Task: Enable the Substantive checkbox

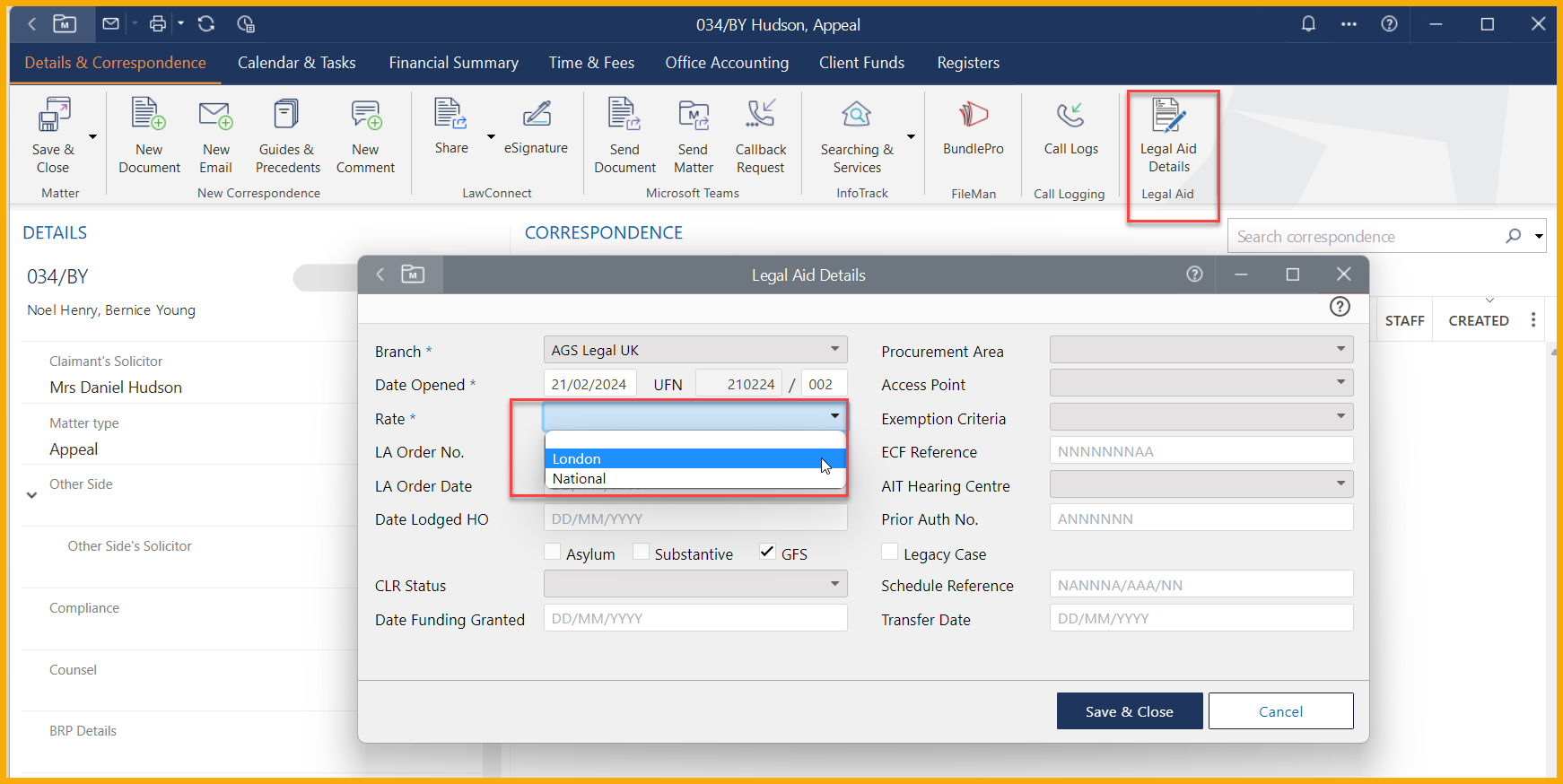Action: pos(642,553)
